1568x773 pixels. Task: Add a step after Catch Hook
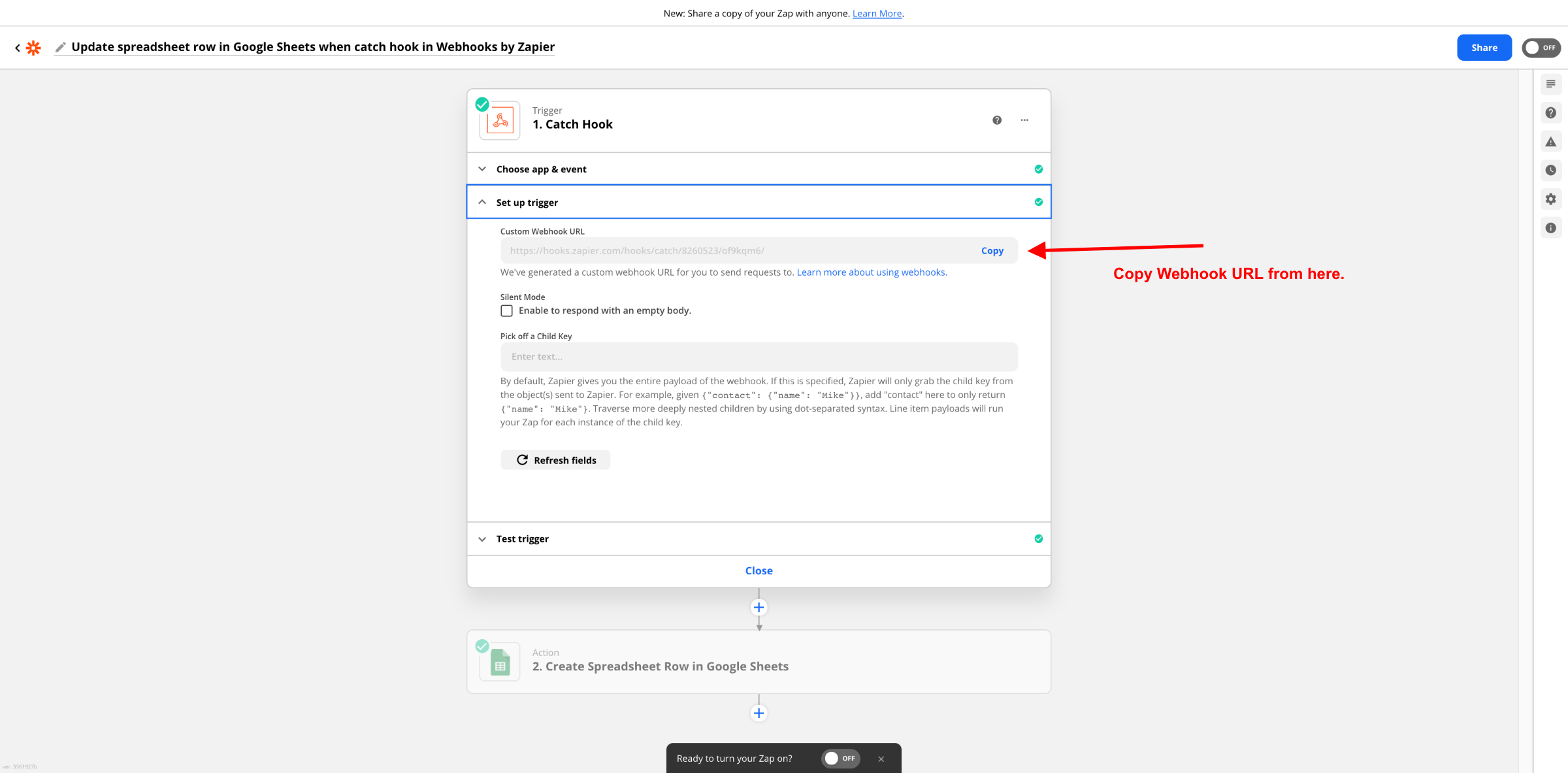click(x=759, y=608)
